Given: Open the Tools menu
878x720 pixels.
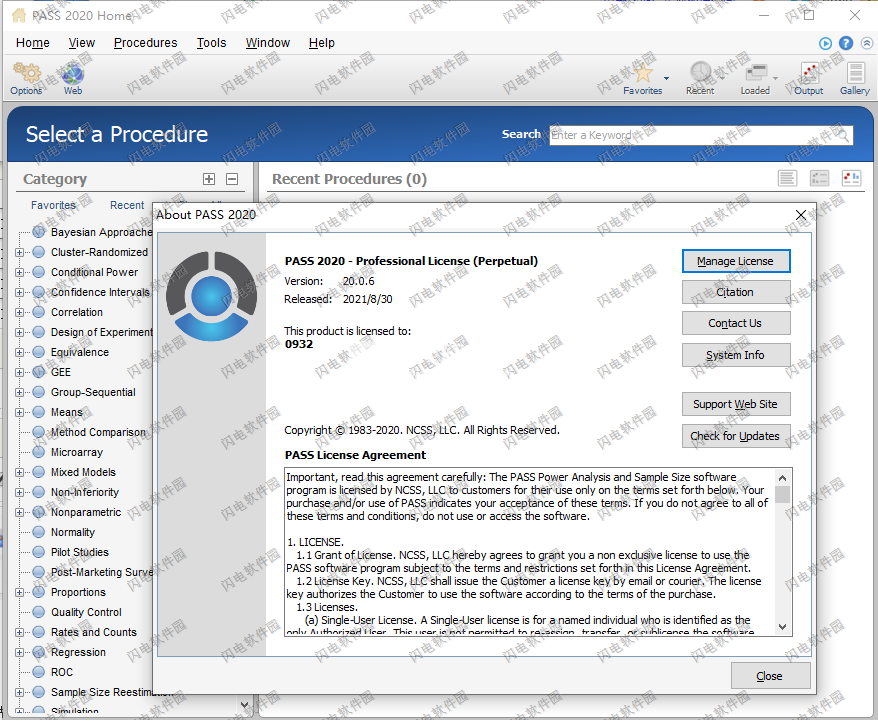Looking at the screenshot, I should [211, 43].
